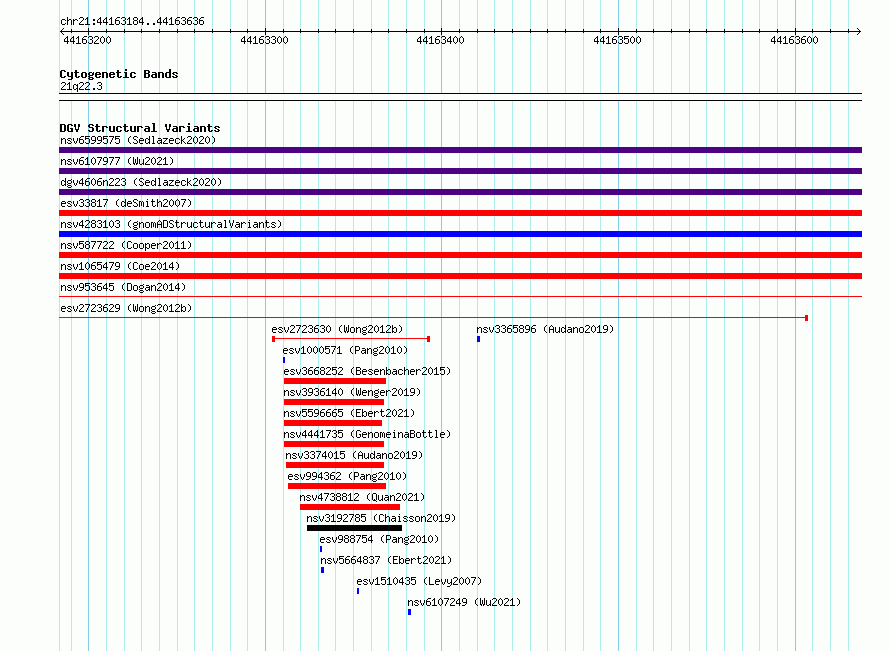890x651 pixels.
Task: Open nsv3192785 (Chaisson2019) label
Action: [381, 518]
